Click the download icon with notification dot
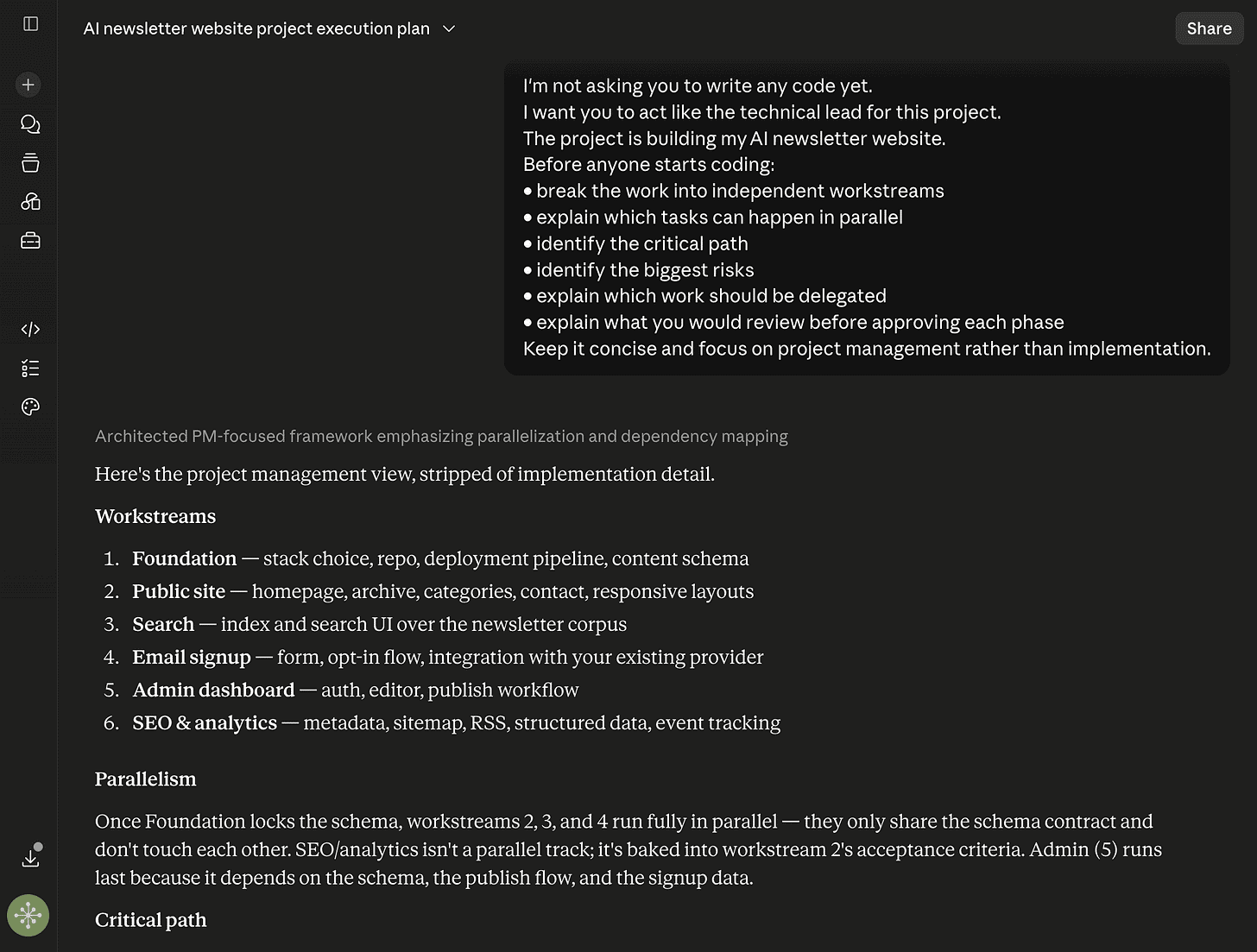The height and width of the screenshot is (952, 1257). [31, 856]
